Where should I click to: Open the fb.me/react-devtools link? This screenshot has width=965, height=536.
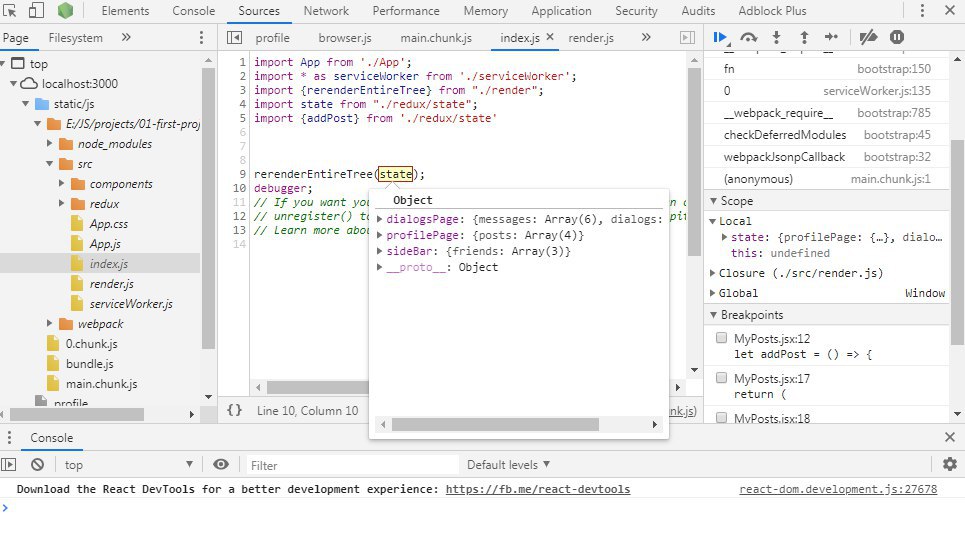pyautogui.click(x=537, y=489)
